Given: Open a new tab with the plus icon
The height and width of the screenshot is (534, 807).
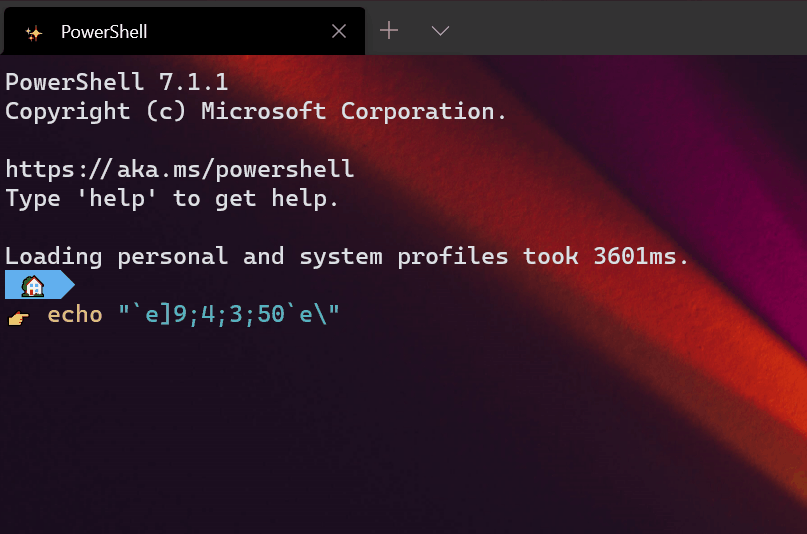Looking at the screenshot, I should tap(389, 31).
